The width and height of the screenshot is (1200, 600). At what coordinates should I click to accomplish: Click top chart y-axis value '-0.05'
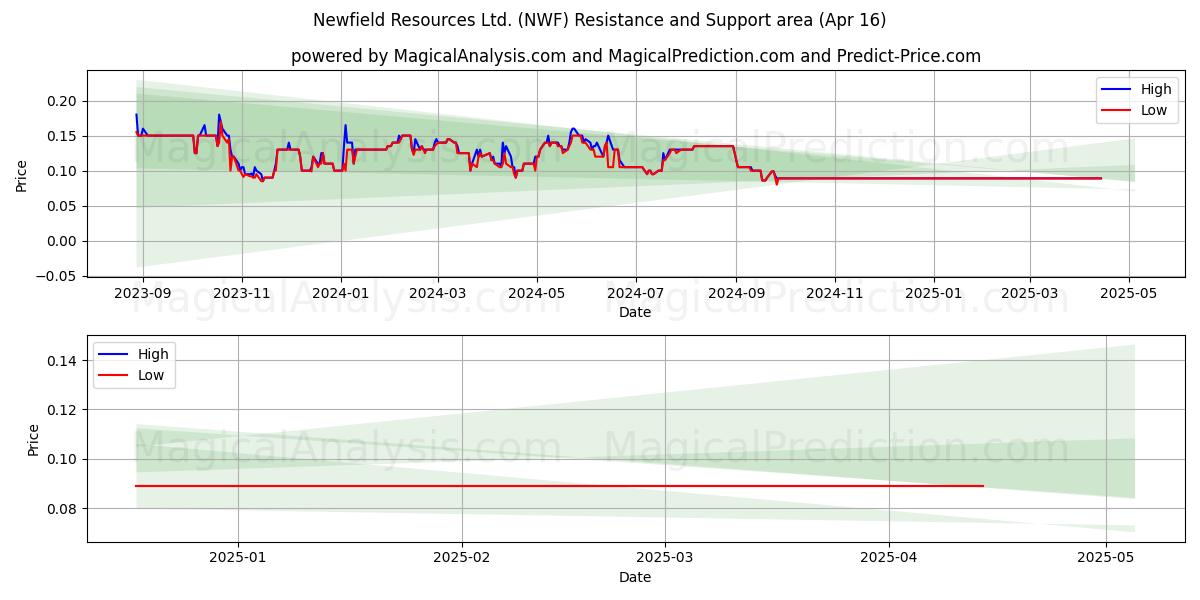58,276
